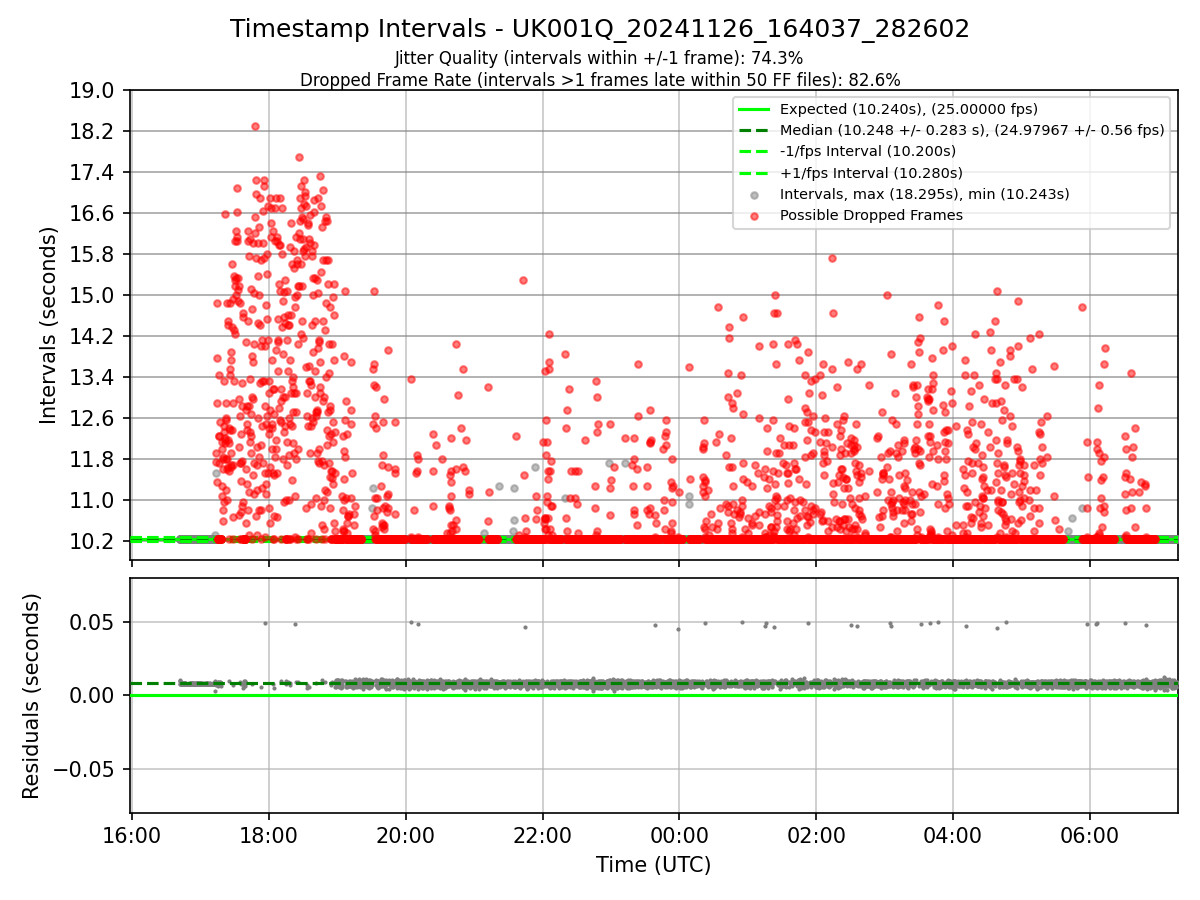Click legend entry 'Possible Dropped Frames'
Image resolution: width=1200 pixels, height=900 pixels.
pyautogui.click(x=871, y=215)
